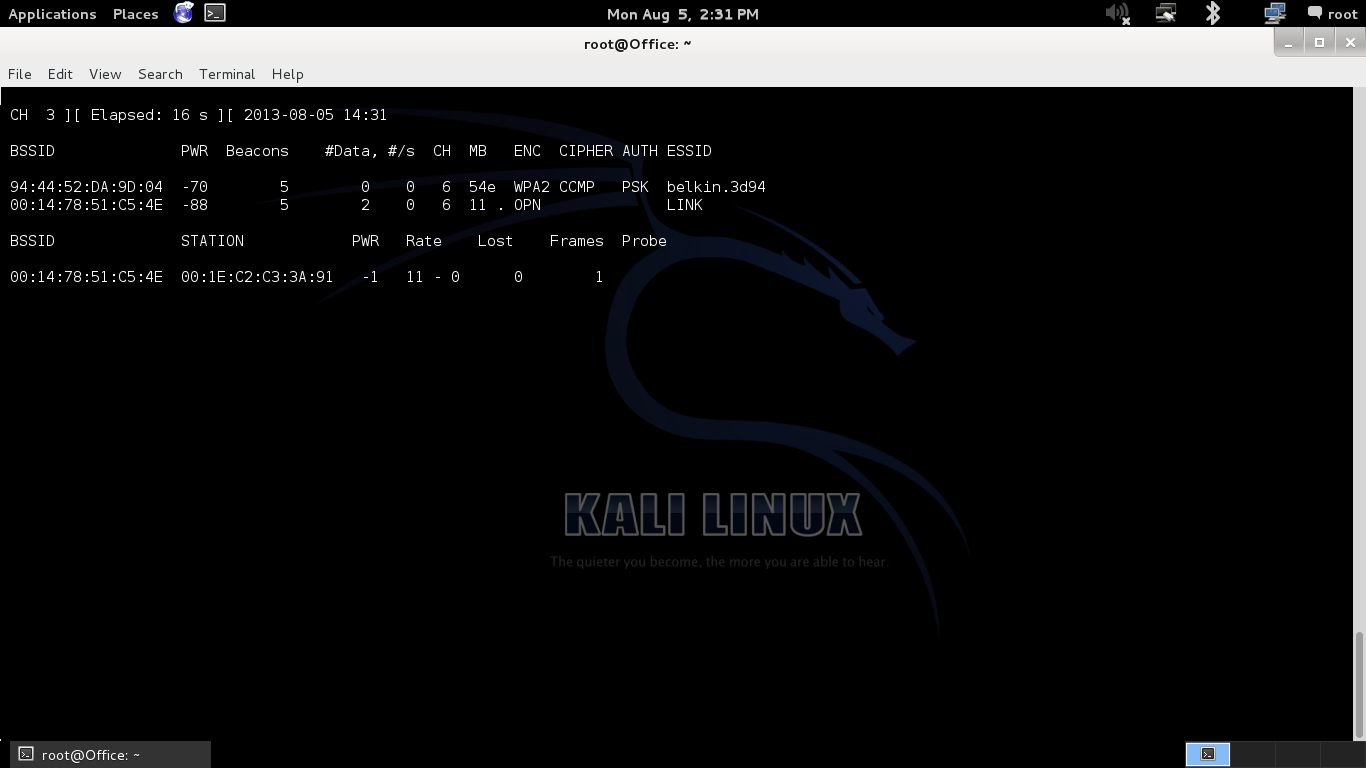Minimize the terminal window
This screenshot has width=1366, height=768.
[x=1289, y=42]
